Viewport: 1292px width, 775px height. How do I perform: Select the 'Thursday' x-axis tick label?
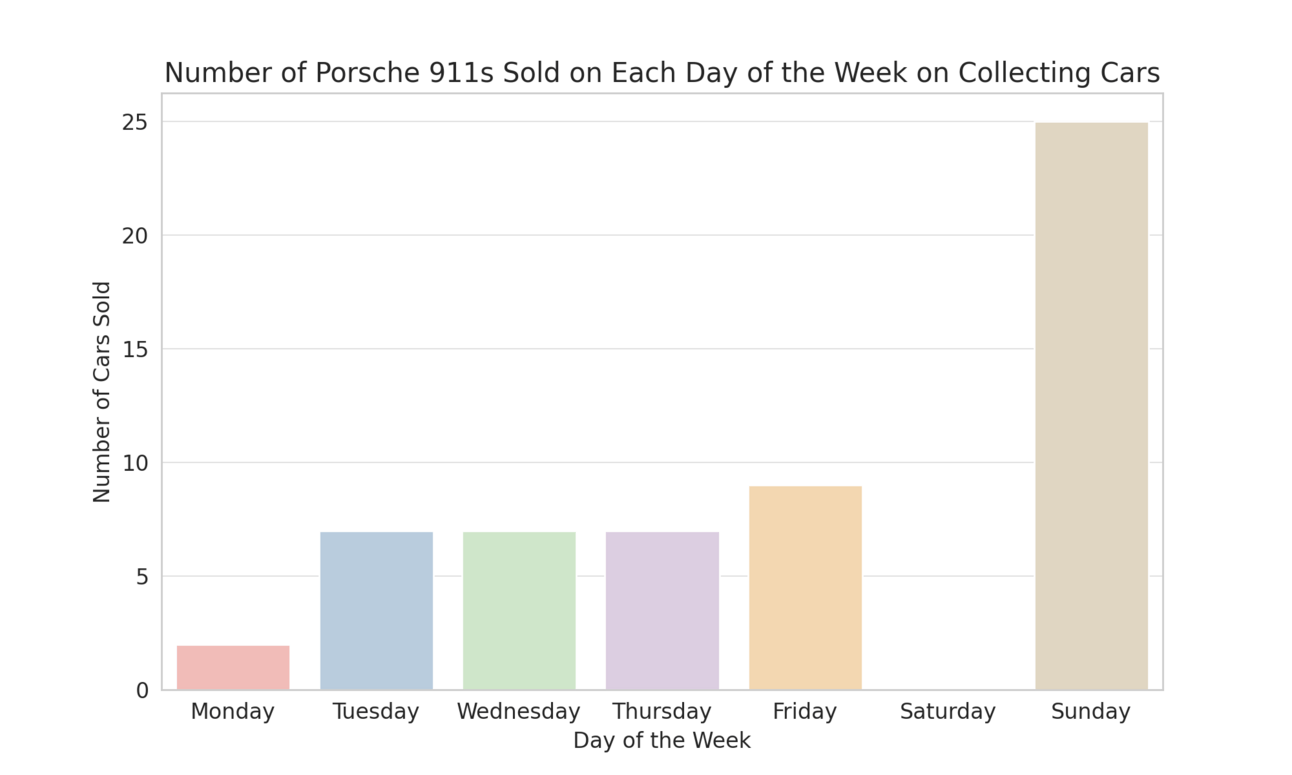tap(662, 712)
